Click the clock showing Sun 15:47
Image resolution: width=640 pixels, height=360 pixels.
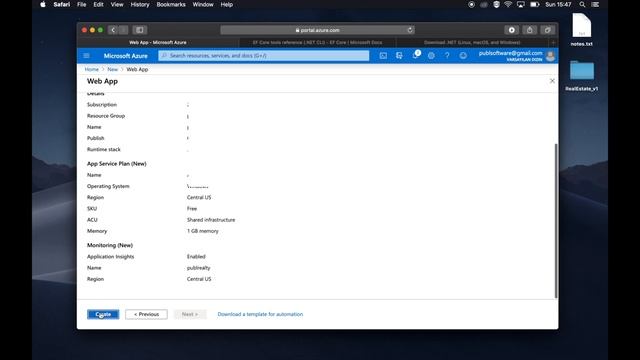tap(558, 4)
